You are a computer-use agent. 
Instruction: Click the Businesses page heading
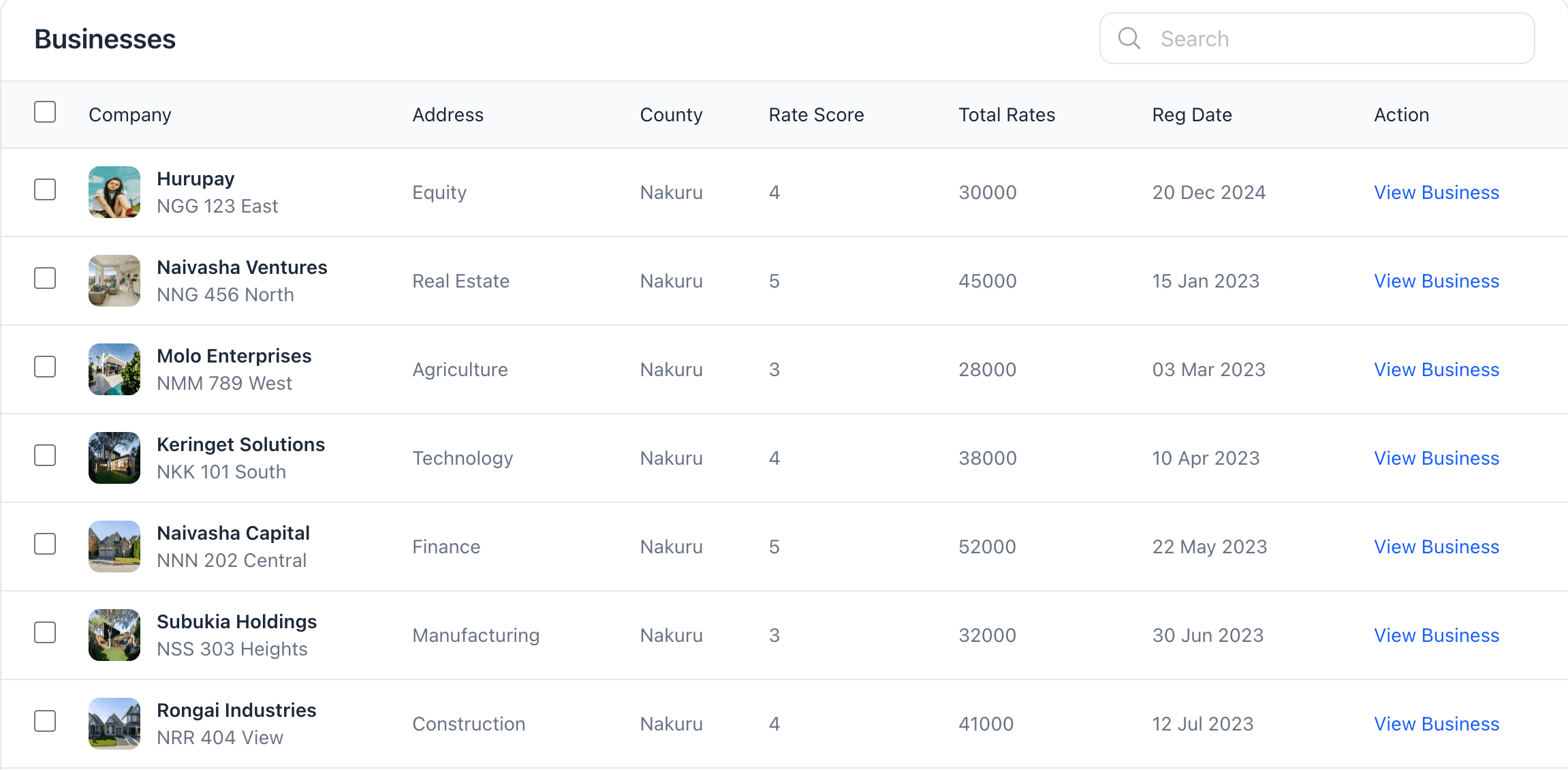coord(105,39)
